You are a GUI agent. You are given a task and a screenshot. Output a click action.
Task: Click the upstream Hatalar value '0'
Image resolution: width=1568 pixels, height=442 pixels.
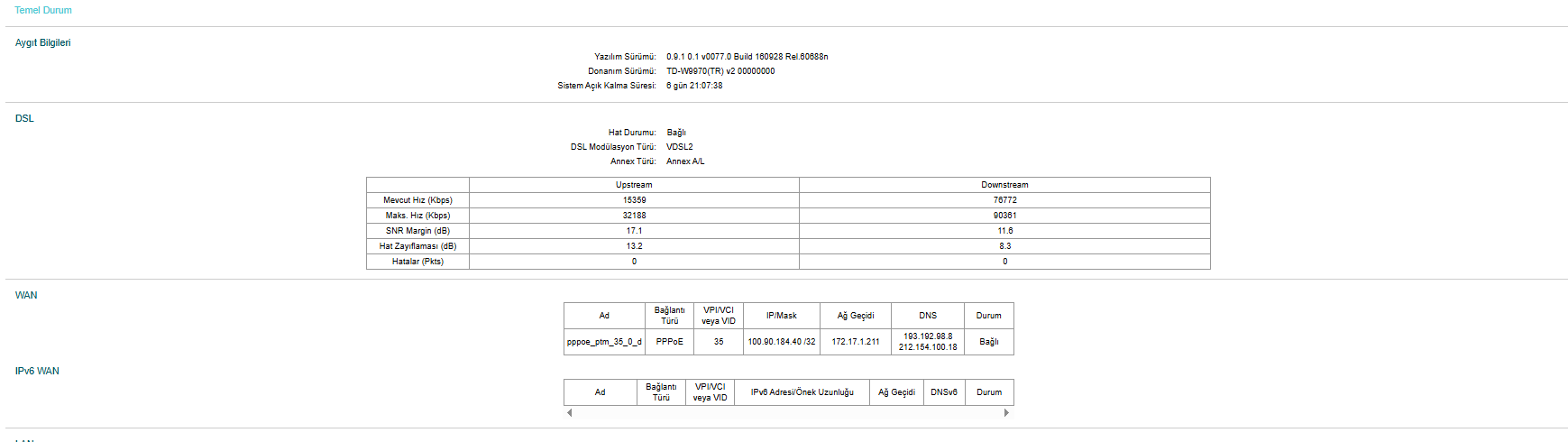(x=634, y=262)
